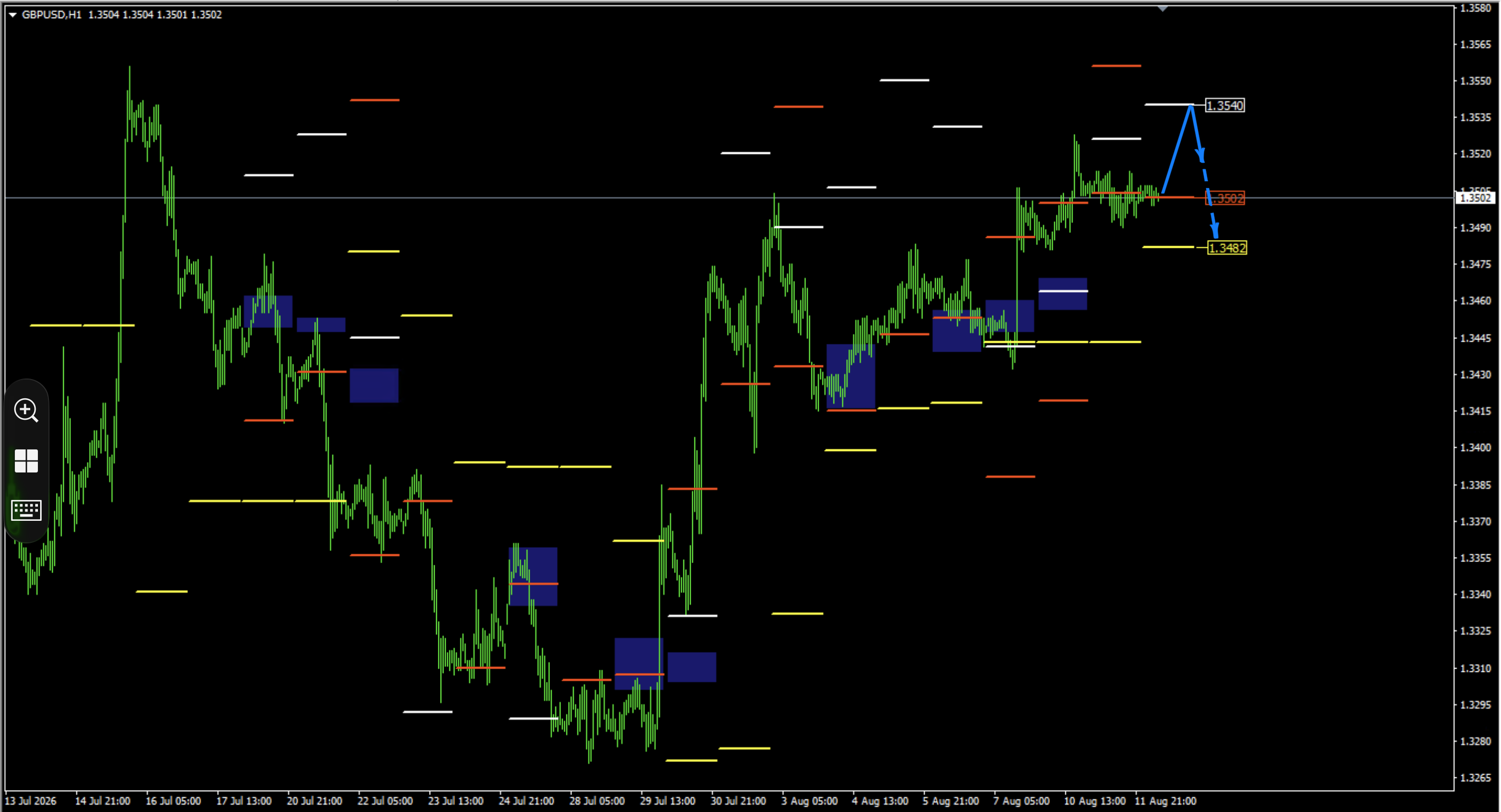Click the 28 Jul 05:00 time axis label
The height and width of the screenshot is (812, 1501).
pos(597,801)
